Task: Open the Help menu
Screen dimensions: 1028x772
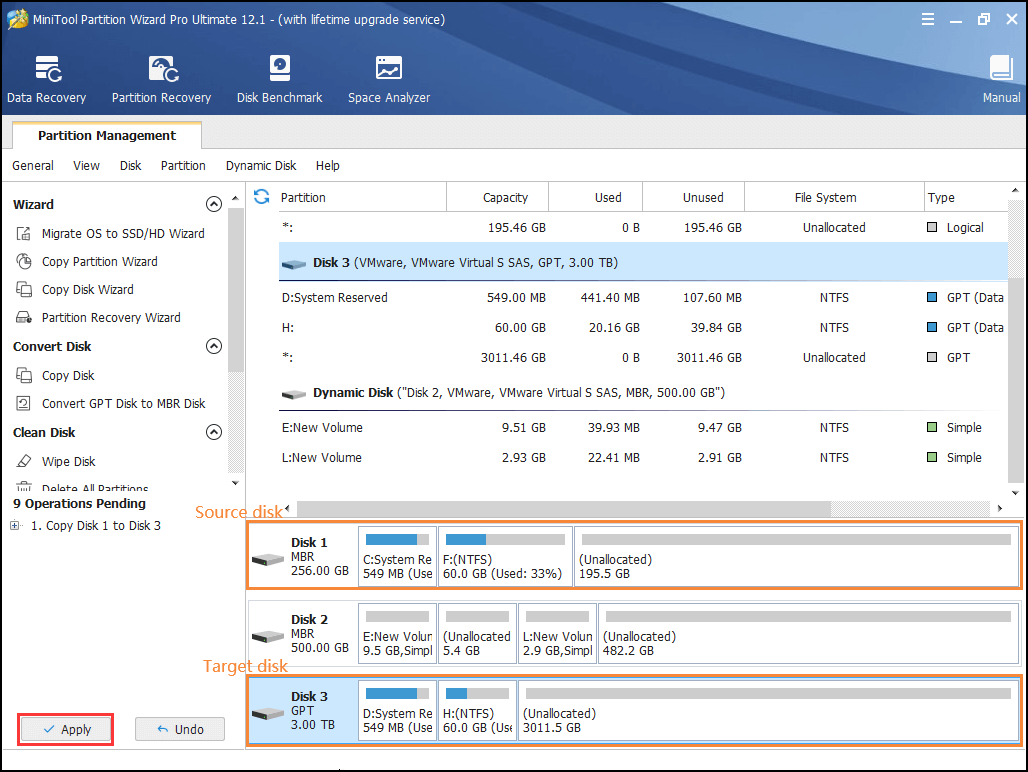Action: click(x=328, y=166)
